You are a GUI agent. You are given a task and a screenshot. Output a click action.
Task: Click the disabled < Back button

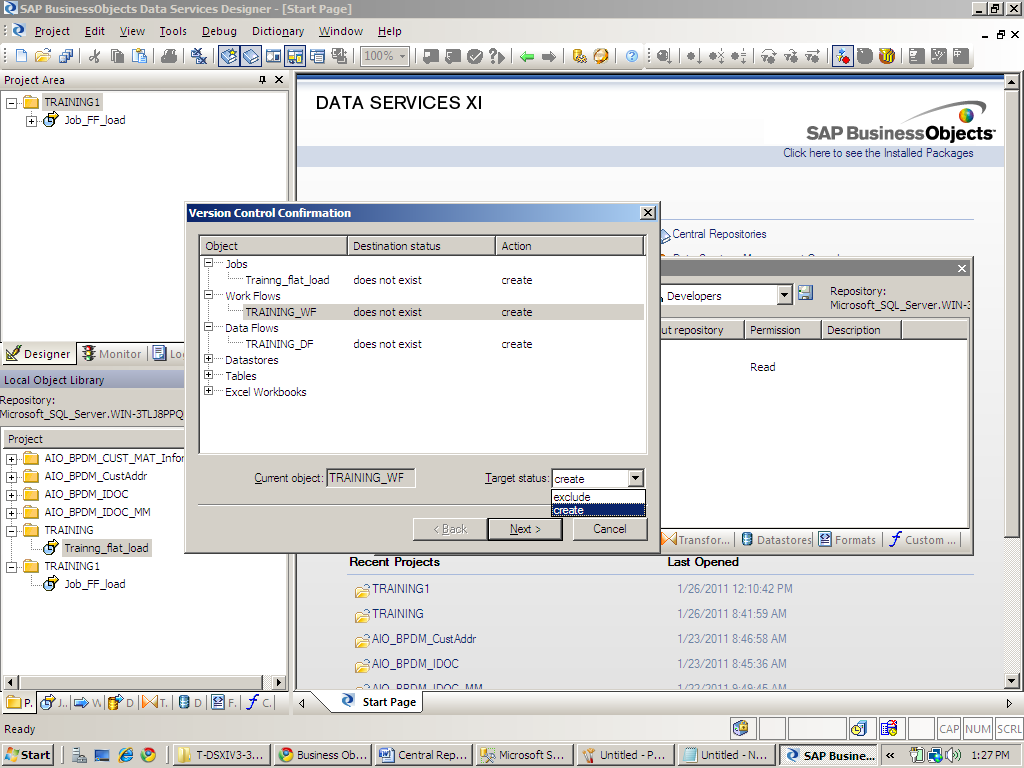(450, 529)
